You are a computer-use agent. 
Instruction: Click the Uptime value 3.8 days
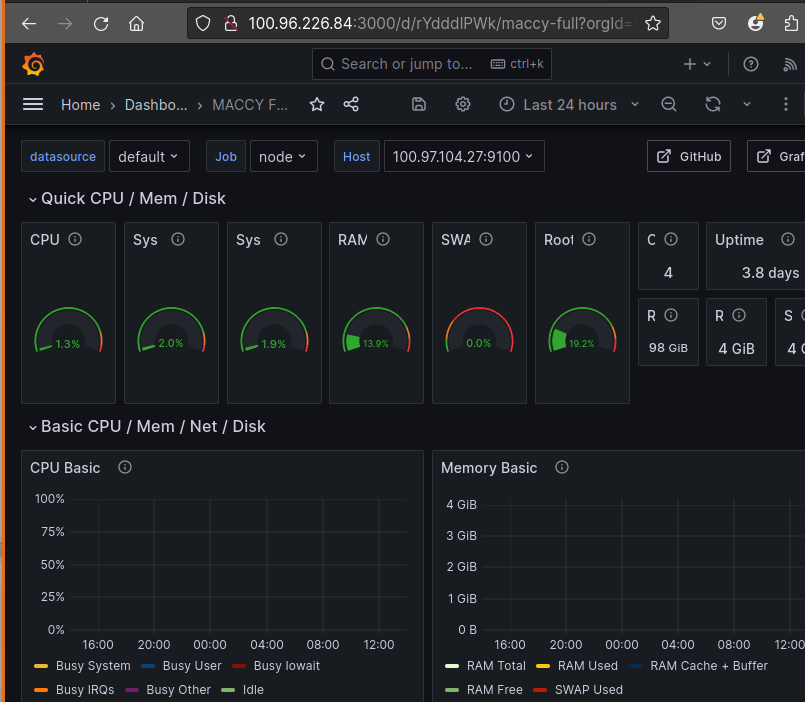coord(770,273)
